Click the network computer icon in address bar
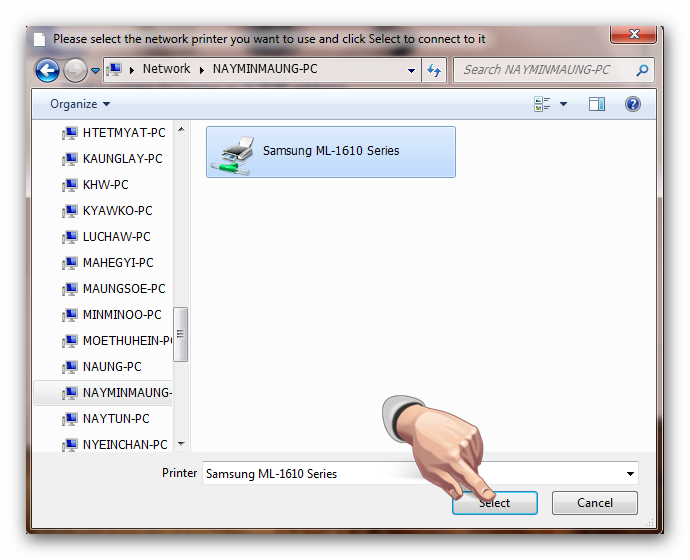 point(115,70)
